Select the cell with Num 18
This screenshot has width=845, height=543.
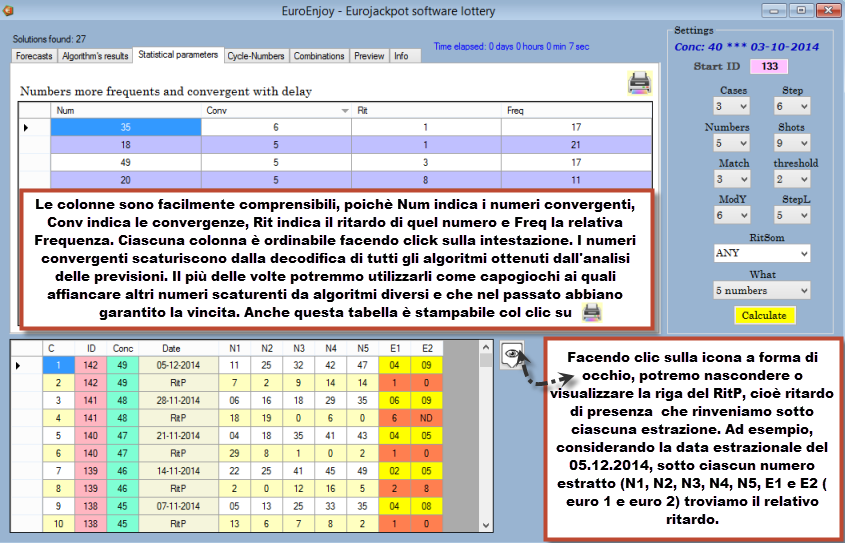[126, 144]
